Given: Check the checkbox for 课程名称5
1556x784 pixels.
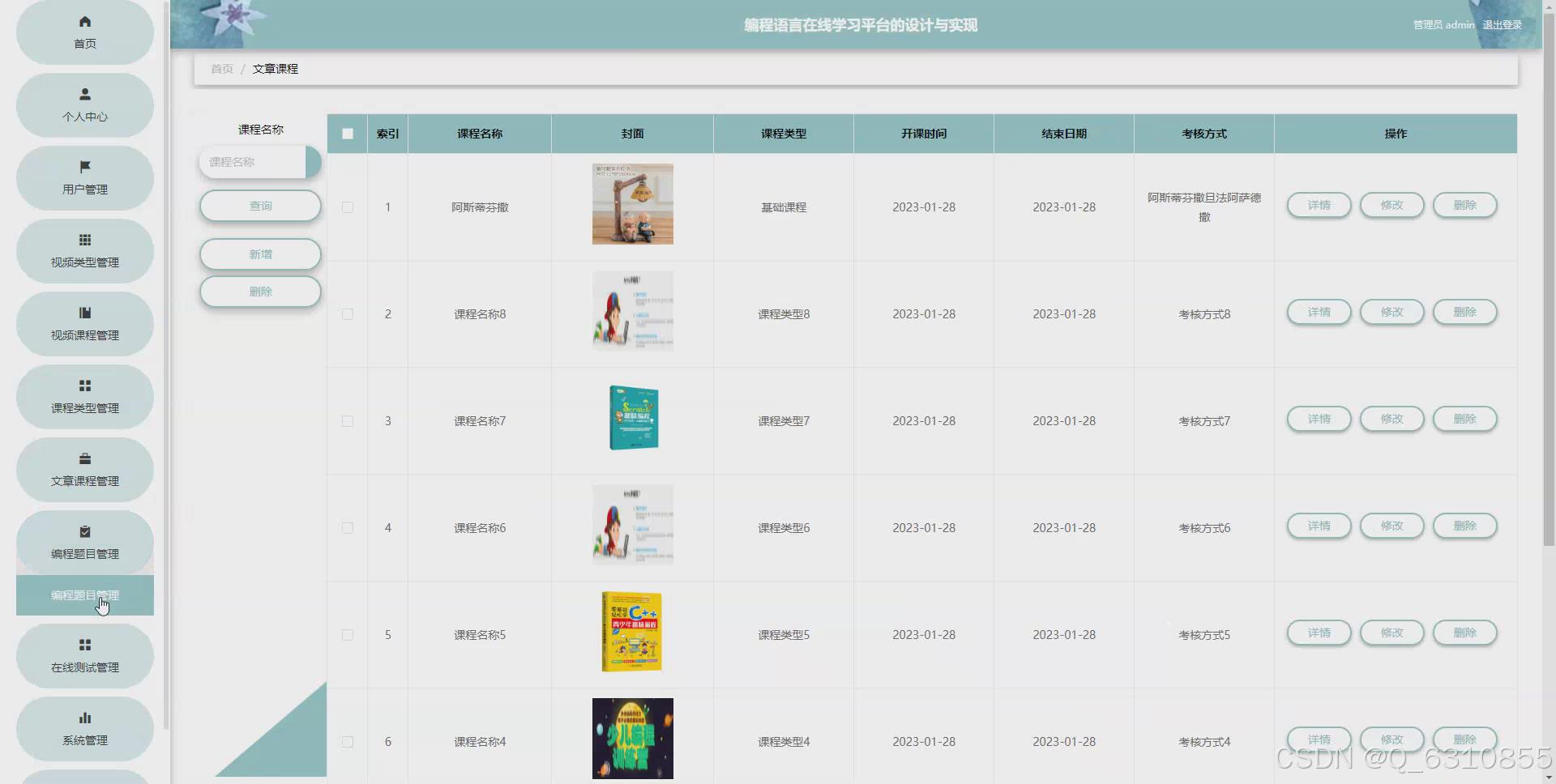Looking at the screenshot, I should pos(348,635).
